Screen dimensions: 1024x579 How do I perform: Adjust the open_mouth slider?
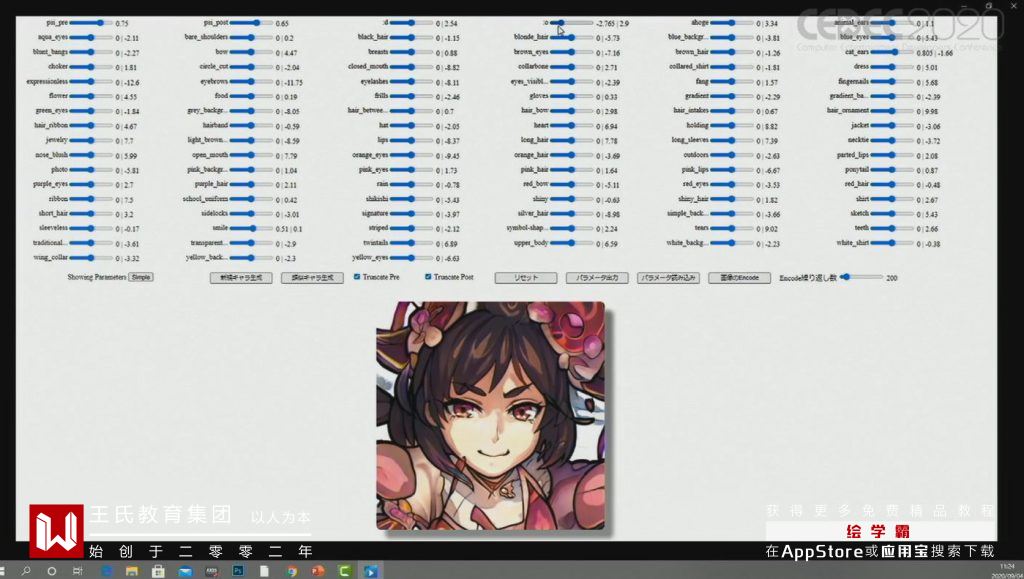251,155
